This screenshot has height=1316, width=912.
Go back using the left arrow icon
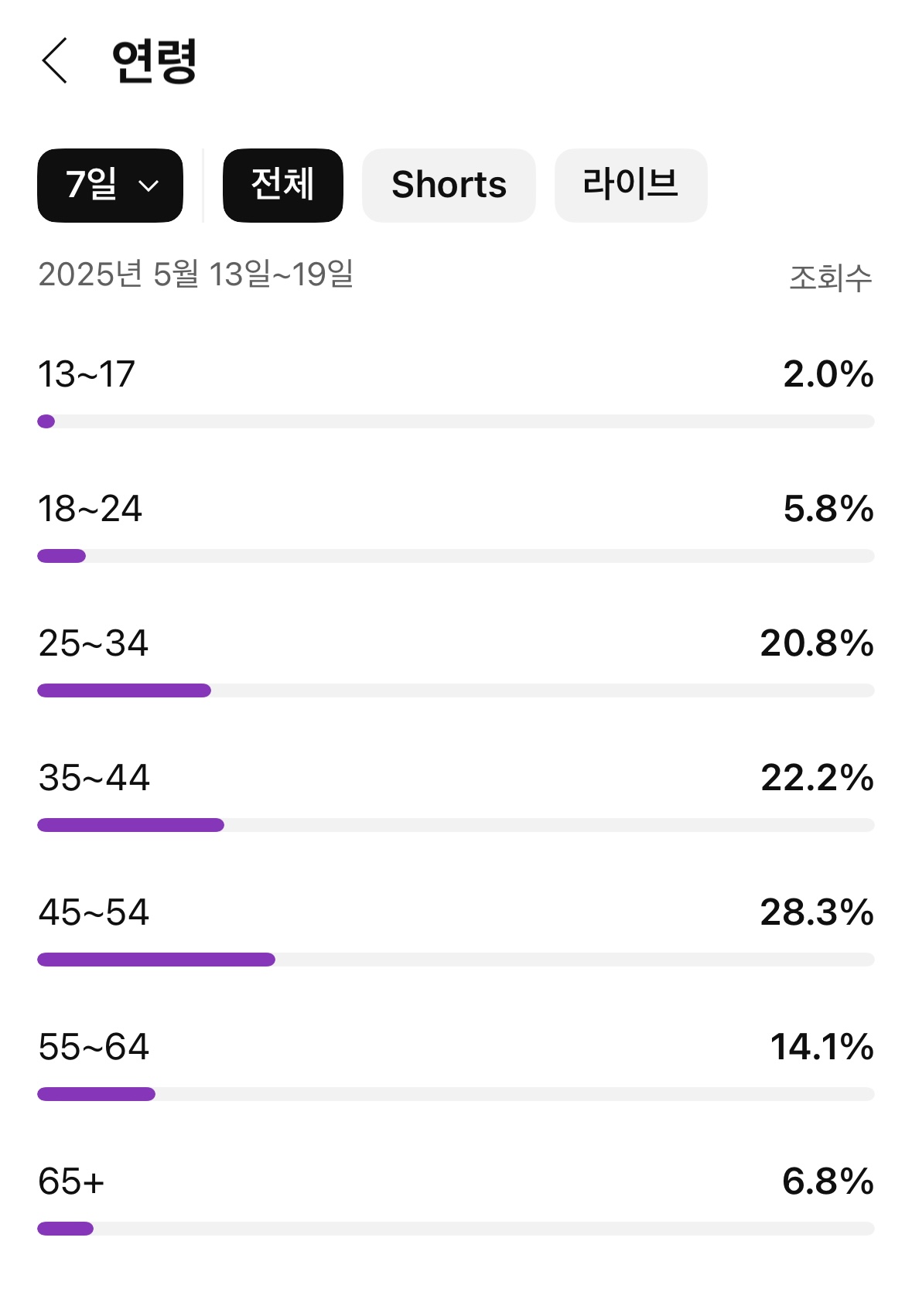point(55,60)
